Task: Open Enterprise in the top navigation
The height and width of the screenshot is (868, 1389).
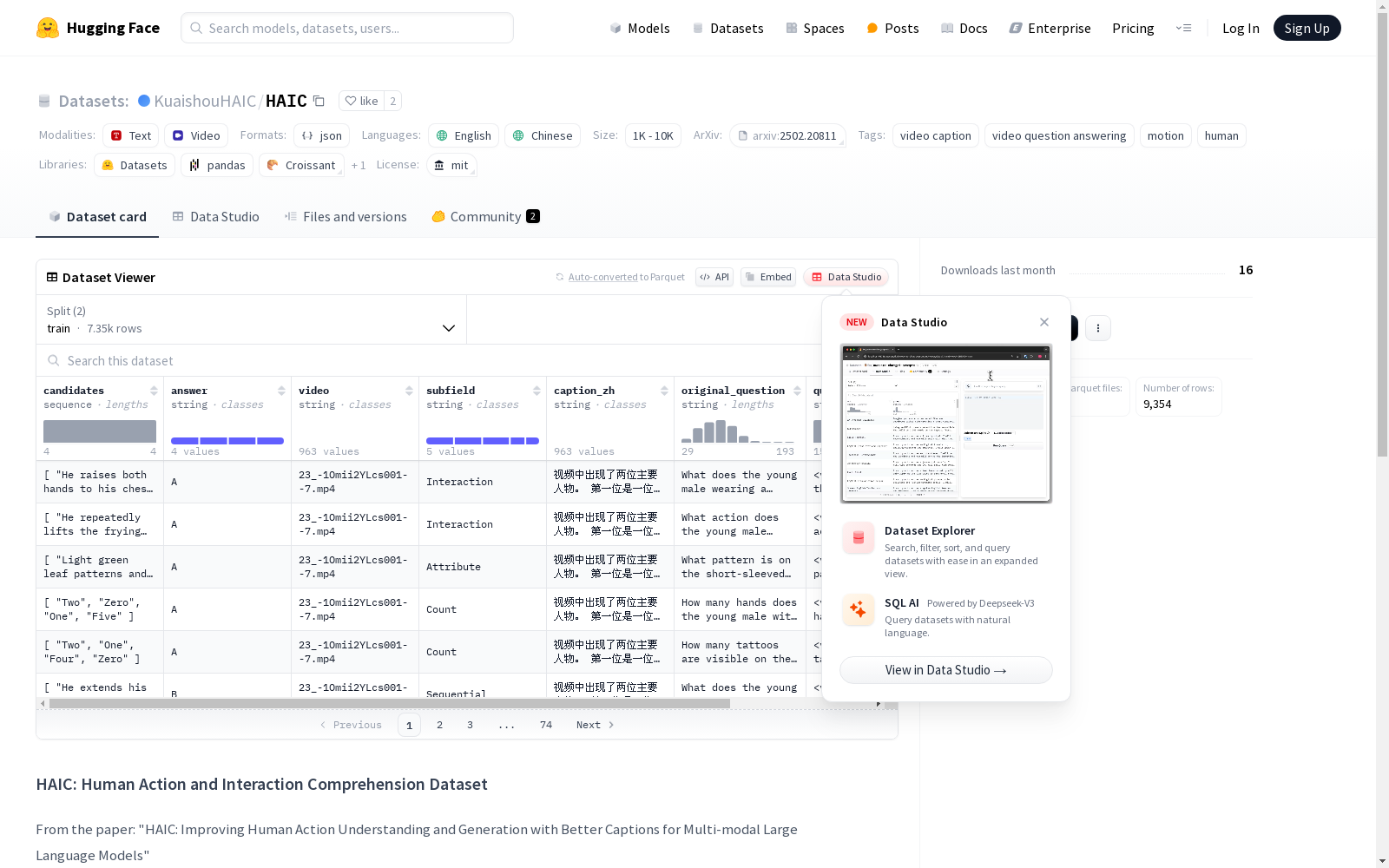Action: click(1050, 28)
